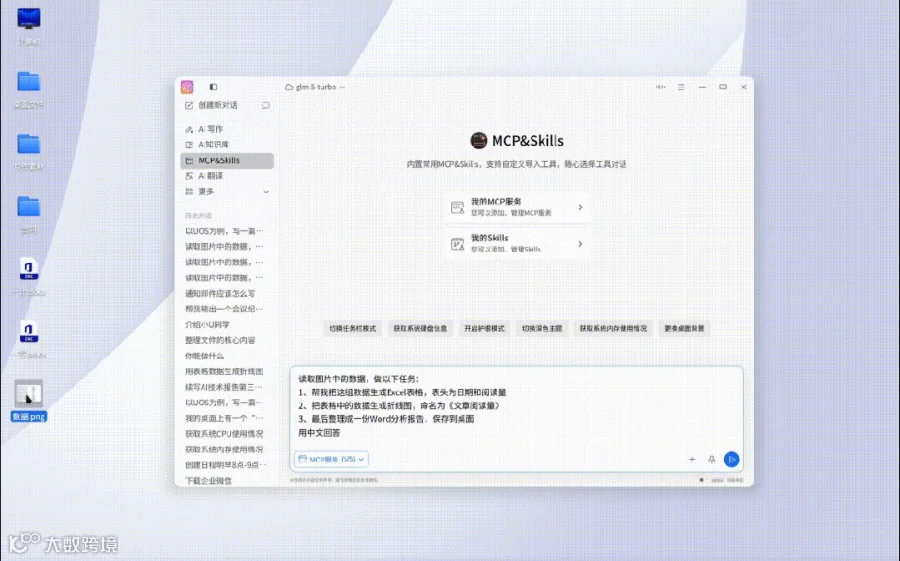Screen dimensions: 900x561
Task: Click the translate icon next to AI 翻译
Action: (x=189, y=176)
